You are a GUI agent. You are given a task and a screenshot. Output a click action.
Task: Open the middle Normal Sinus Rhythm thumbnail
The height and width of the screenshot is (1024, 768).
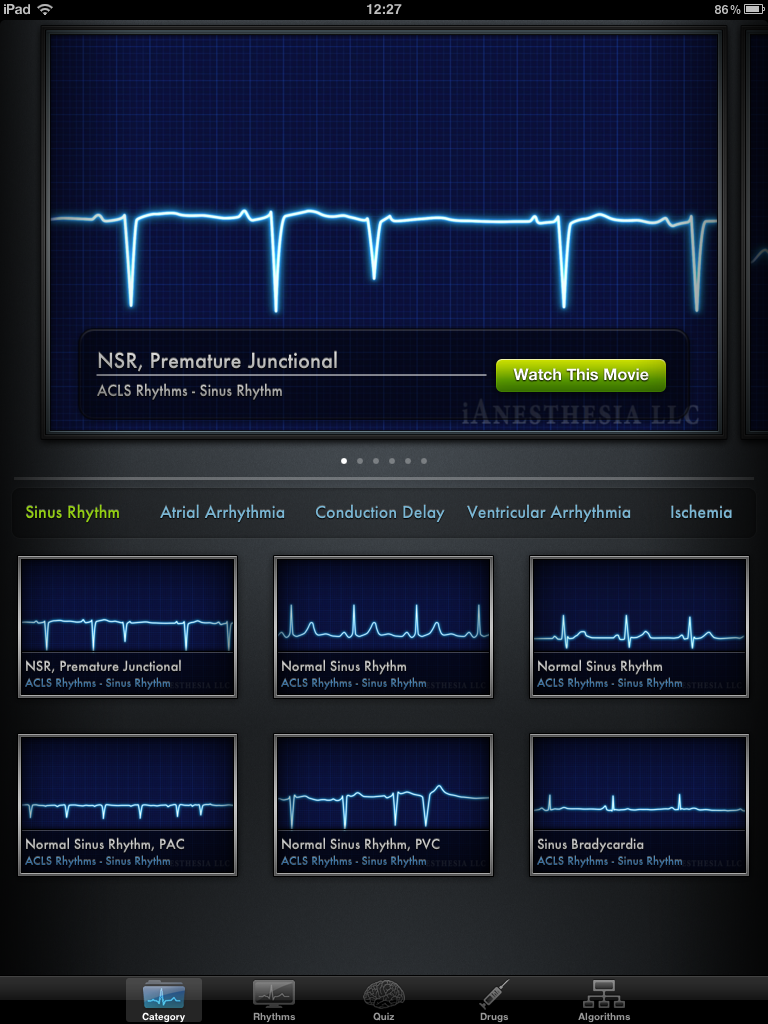pos(384,626)
